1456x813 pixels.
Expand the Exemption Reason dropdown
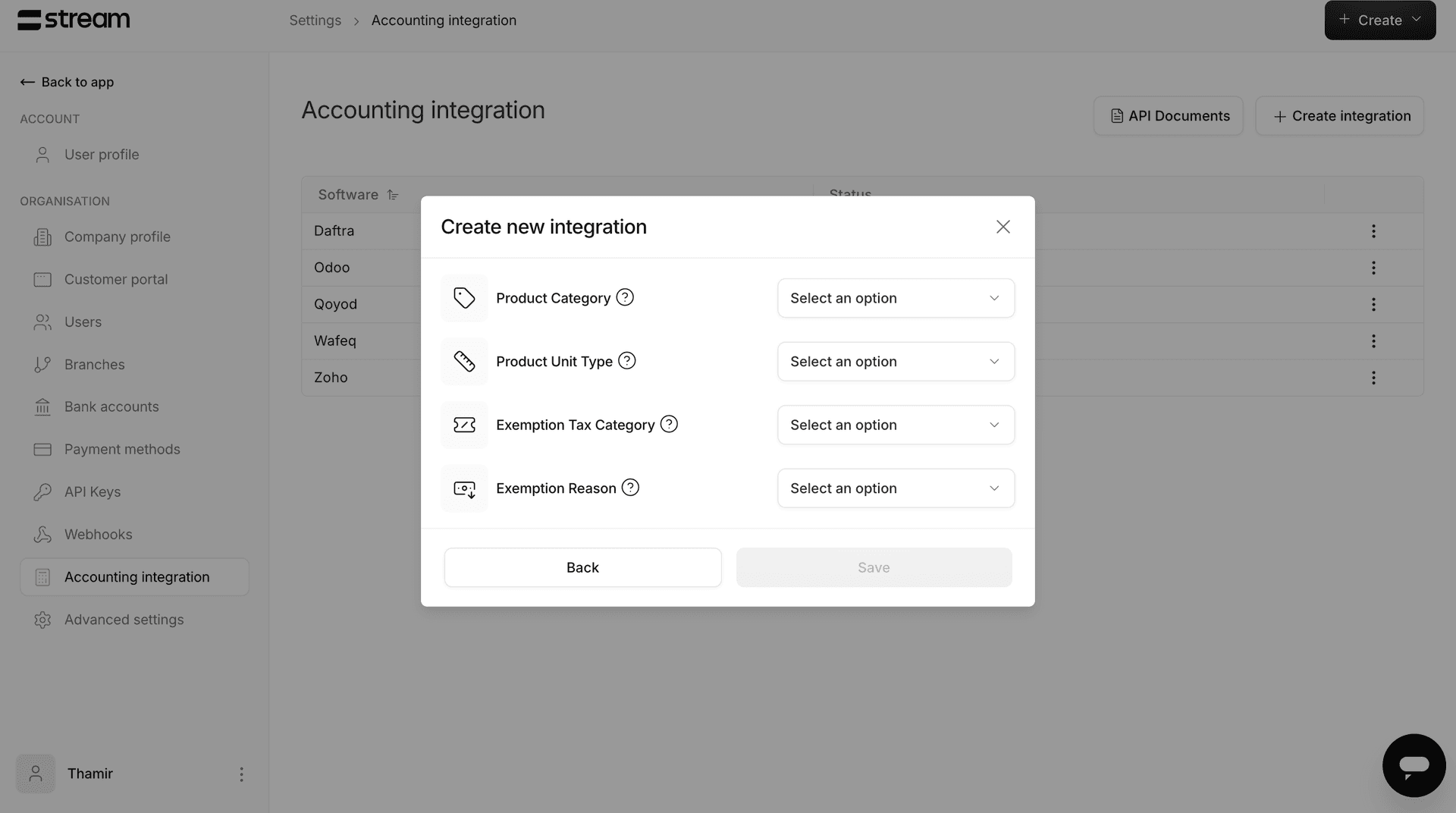[896, 488]
